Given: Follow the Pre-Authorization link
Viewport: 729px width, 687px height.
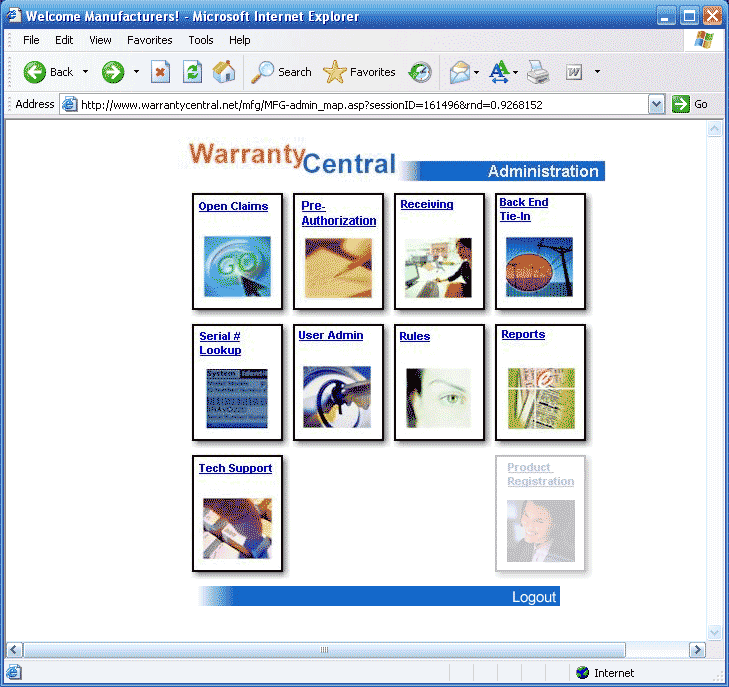Looking at the screenshot, I should point(338,213).
